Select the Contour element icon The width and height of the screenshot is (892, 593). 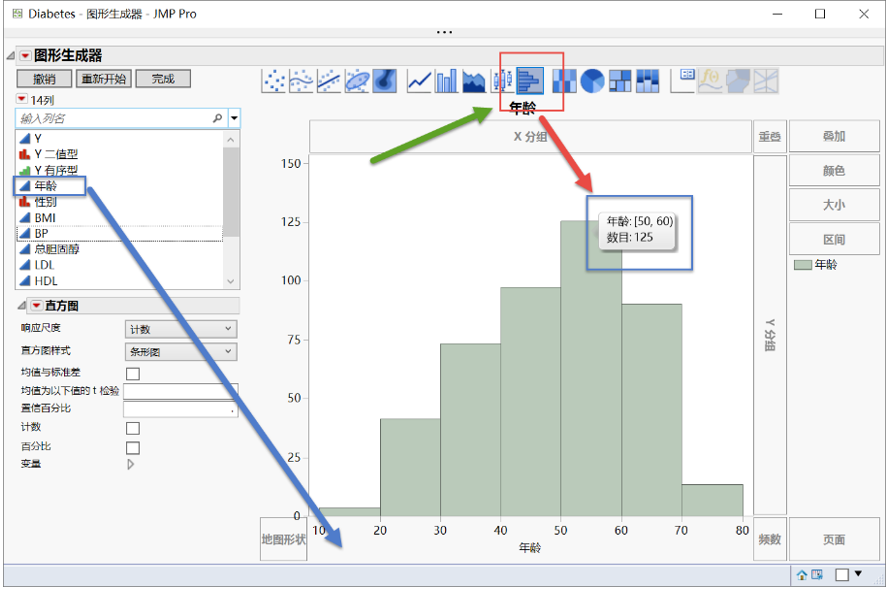(x=385, y=81)
